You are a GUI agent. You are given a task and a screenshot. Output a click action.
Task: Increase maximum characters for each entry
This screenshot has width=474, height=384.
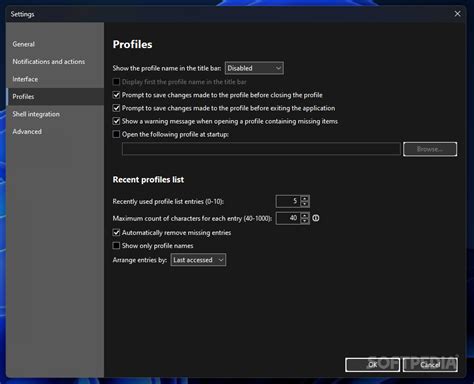(305, 215)
